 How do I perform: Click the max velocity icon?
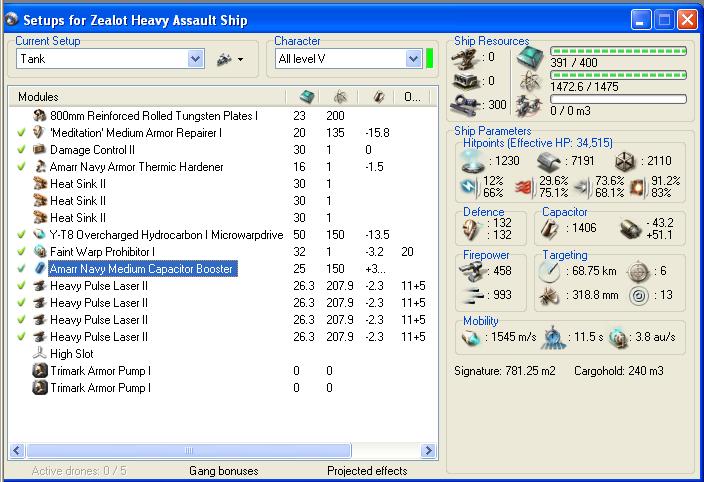pyautogui.click(x=471, y=338)
